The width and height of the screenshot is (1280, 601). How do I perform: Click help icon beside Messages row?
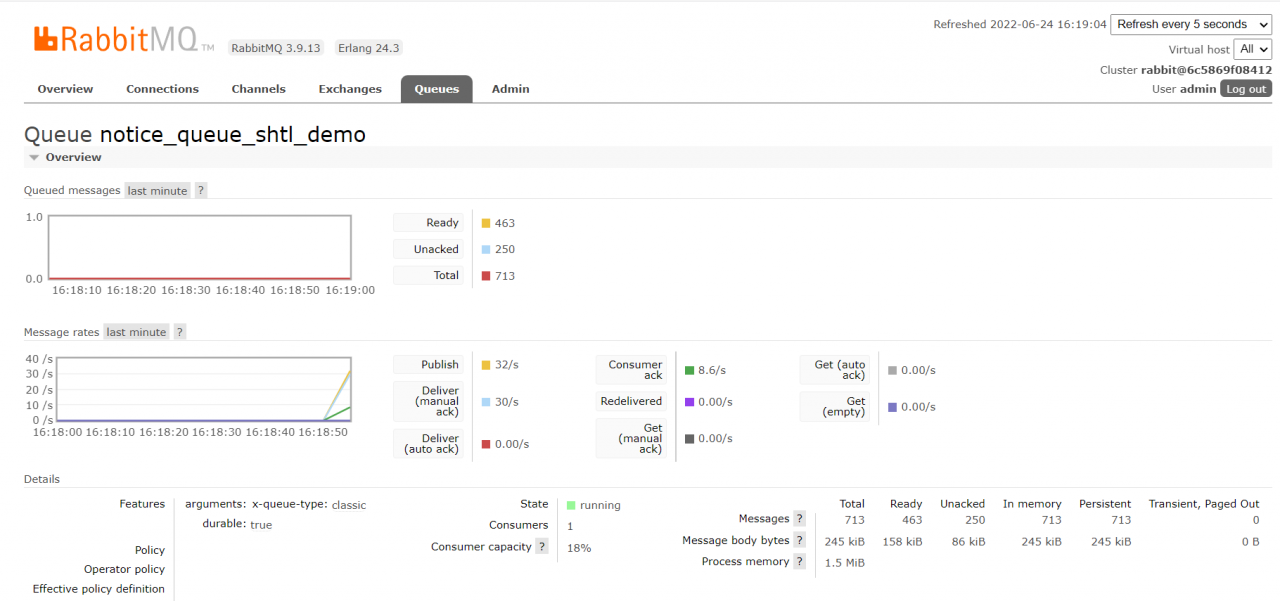(x=799, y=519)
